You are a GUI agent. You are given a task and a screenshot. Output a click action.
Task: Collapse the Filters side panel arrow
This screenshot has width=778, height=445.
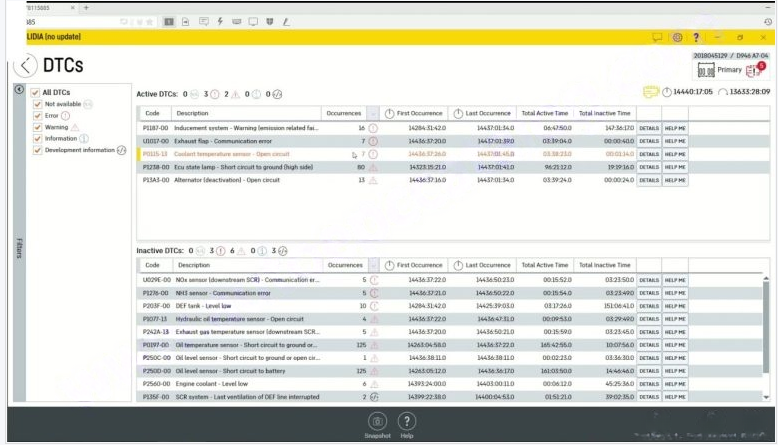[19, 89]
